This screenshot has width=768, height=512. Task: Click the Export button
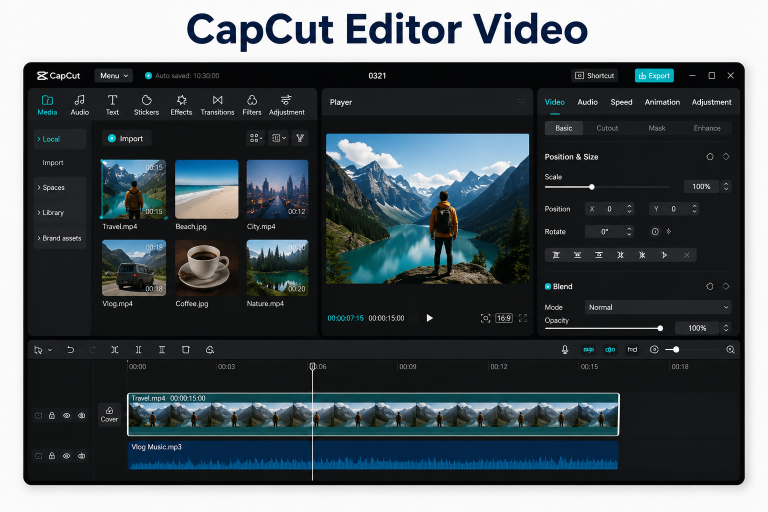[x=654, y=75]
